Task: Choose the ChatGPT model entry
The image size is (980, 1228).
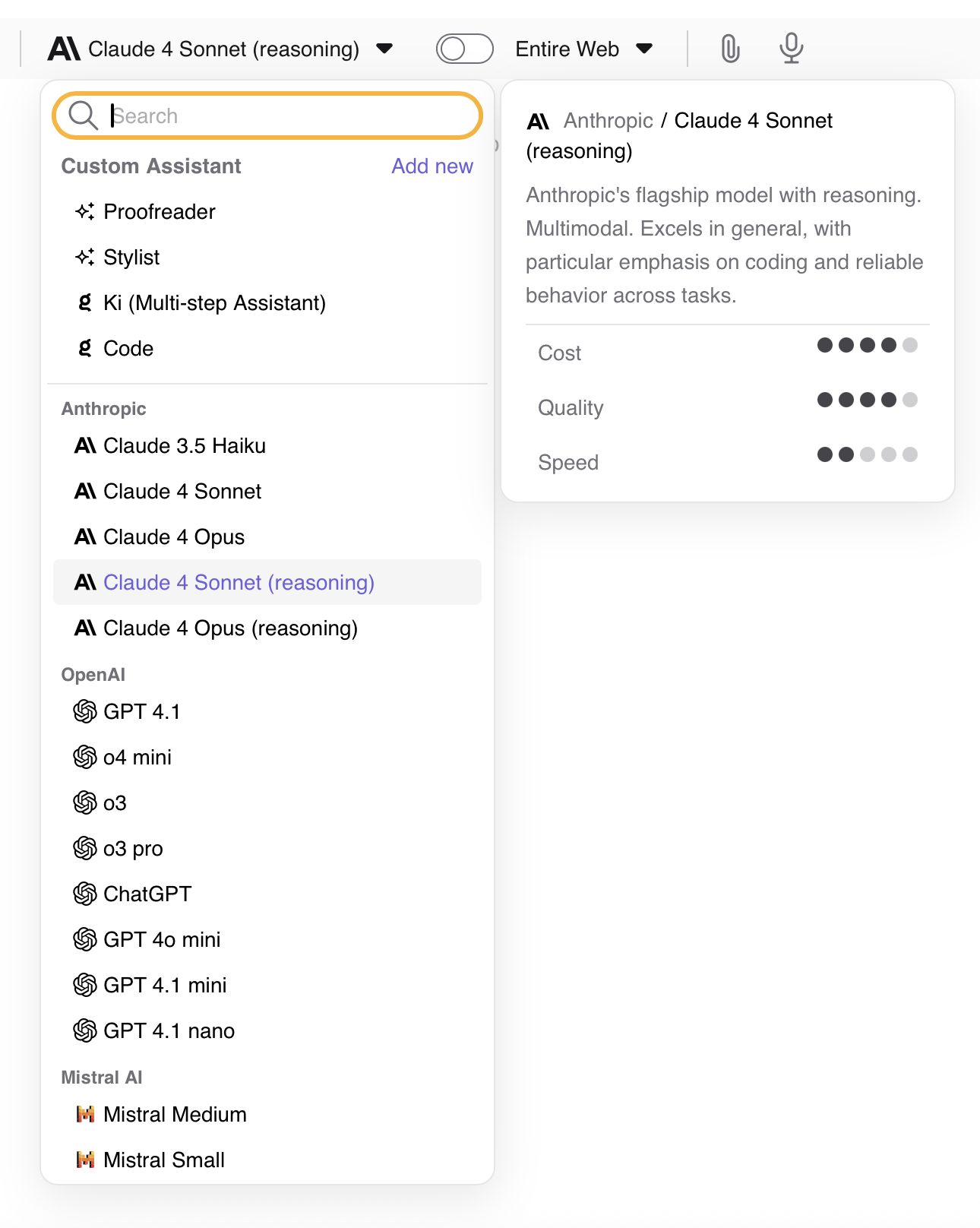Action: click(147, 894)
